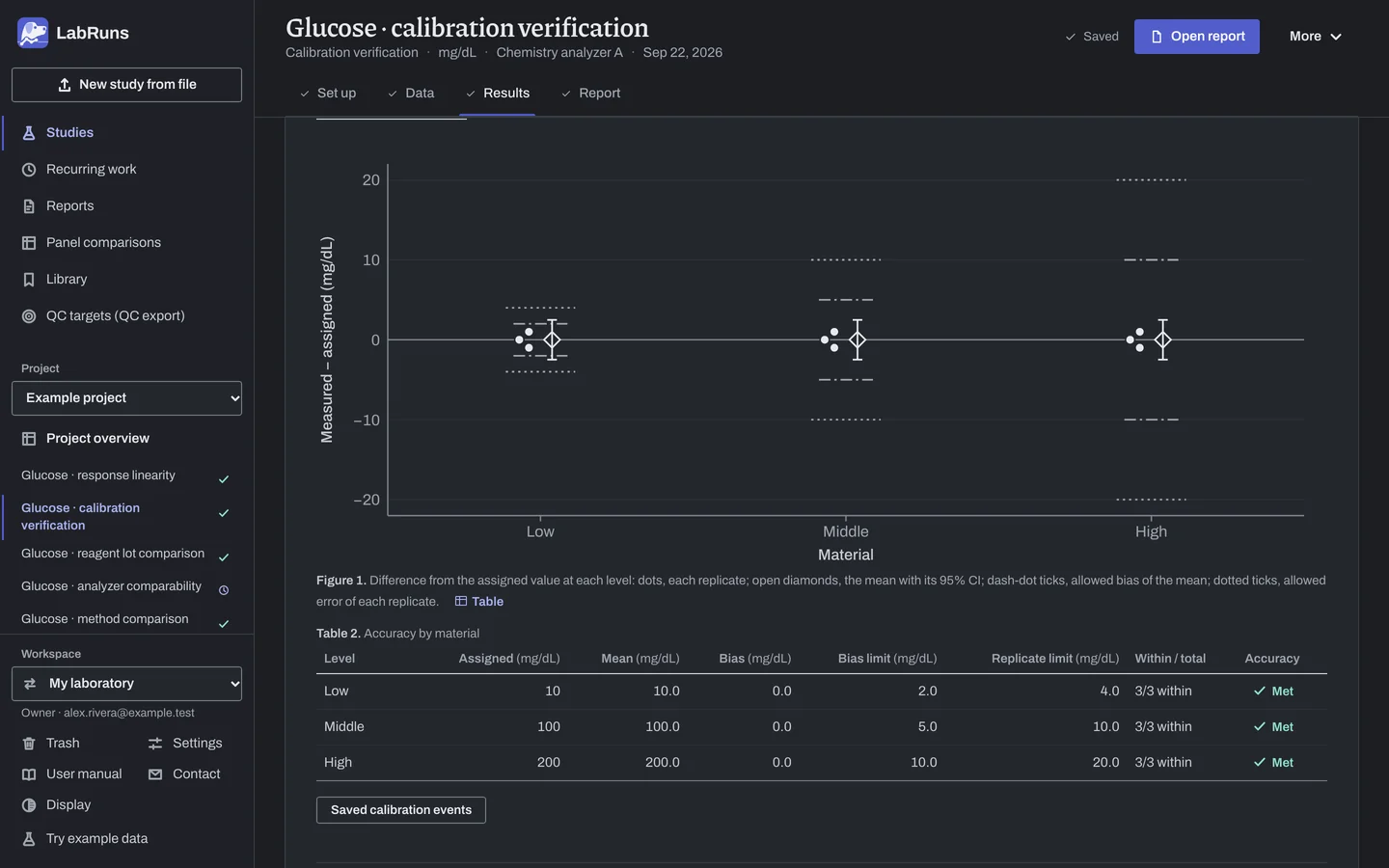The image size is (1389, 868).
Task: Click the Saved status indicator
Action: 1092,37
